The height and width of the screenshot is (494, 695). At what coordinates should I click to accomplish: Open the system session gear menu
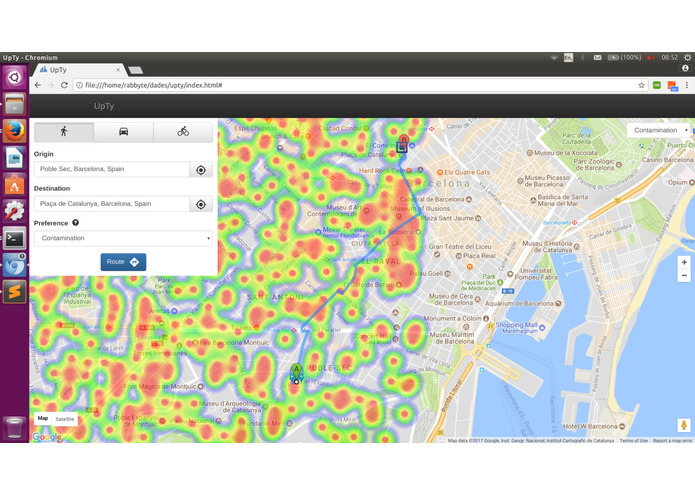687,58
